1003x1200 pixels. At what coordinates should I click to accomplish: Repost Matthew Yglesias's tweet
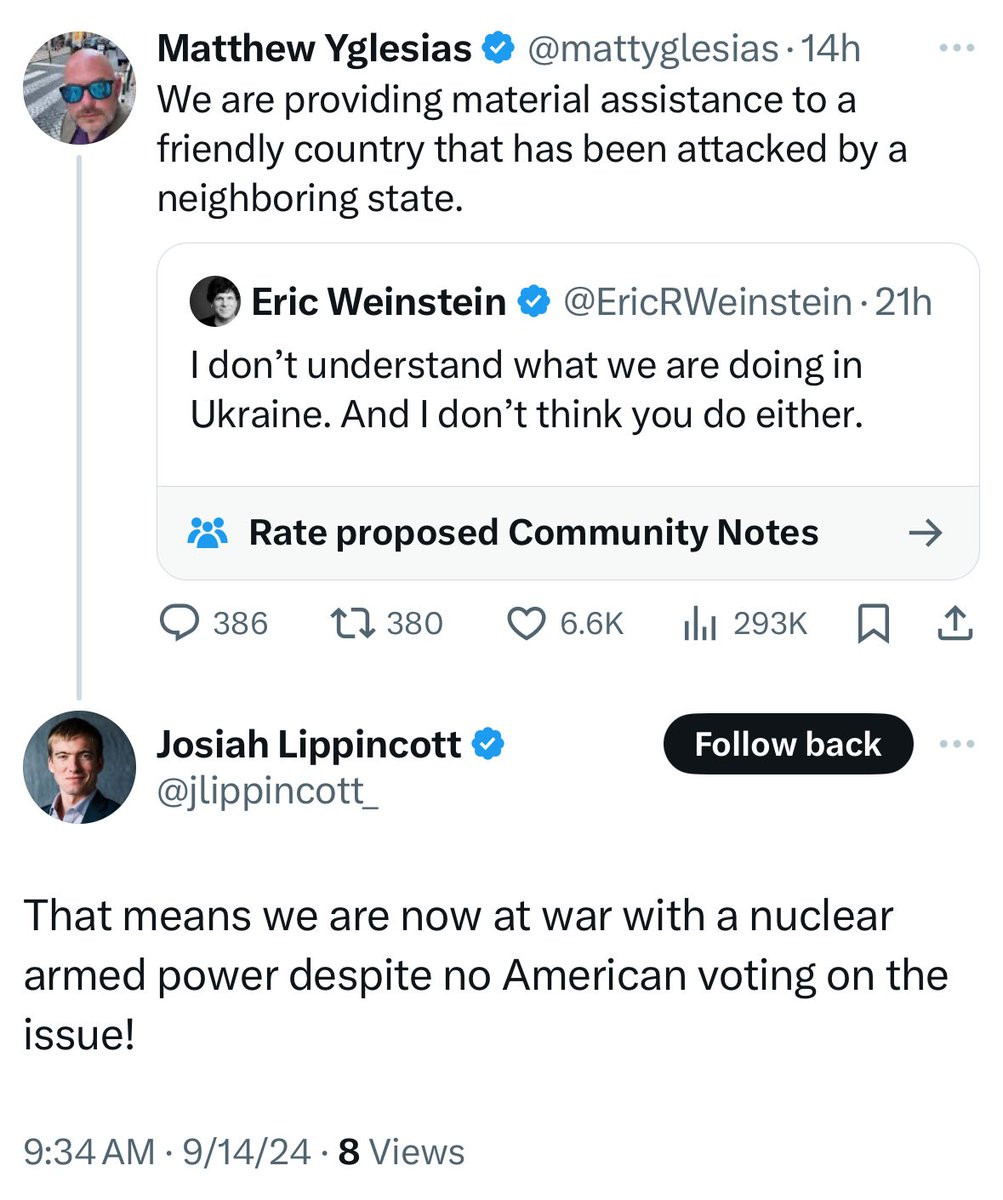click(352, 624)
